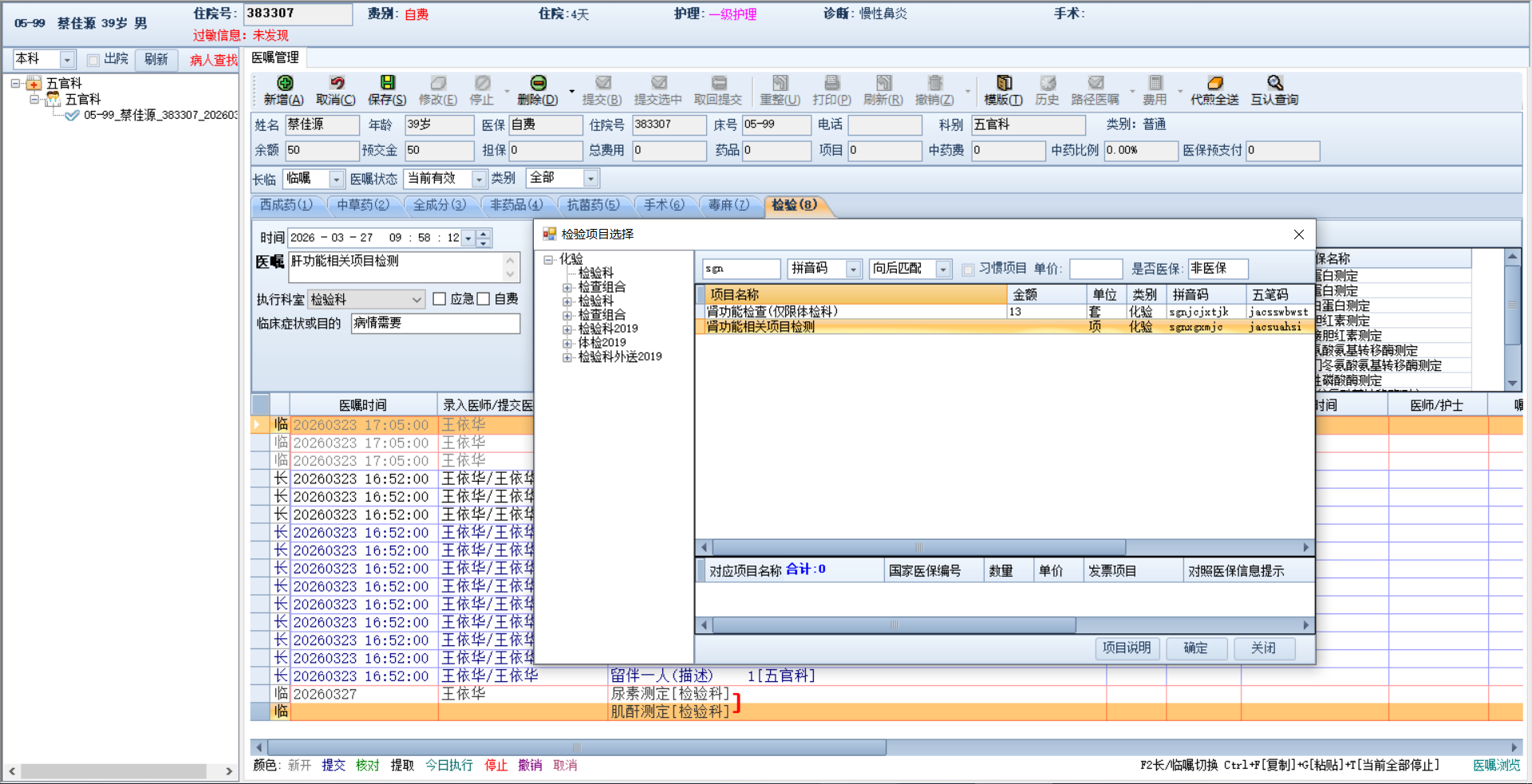Click the 临床症状或目的 input field
The width and height of the screenshot is (1532, 784).
coord(436,323)
